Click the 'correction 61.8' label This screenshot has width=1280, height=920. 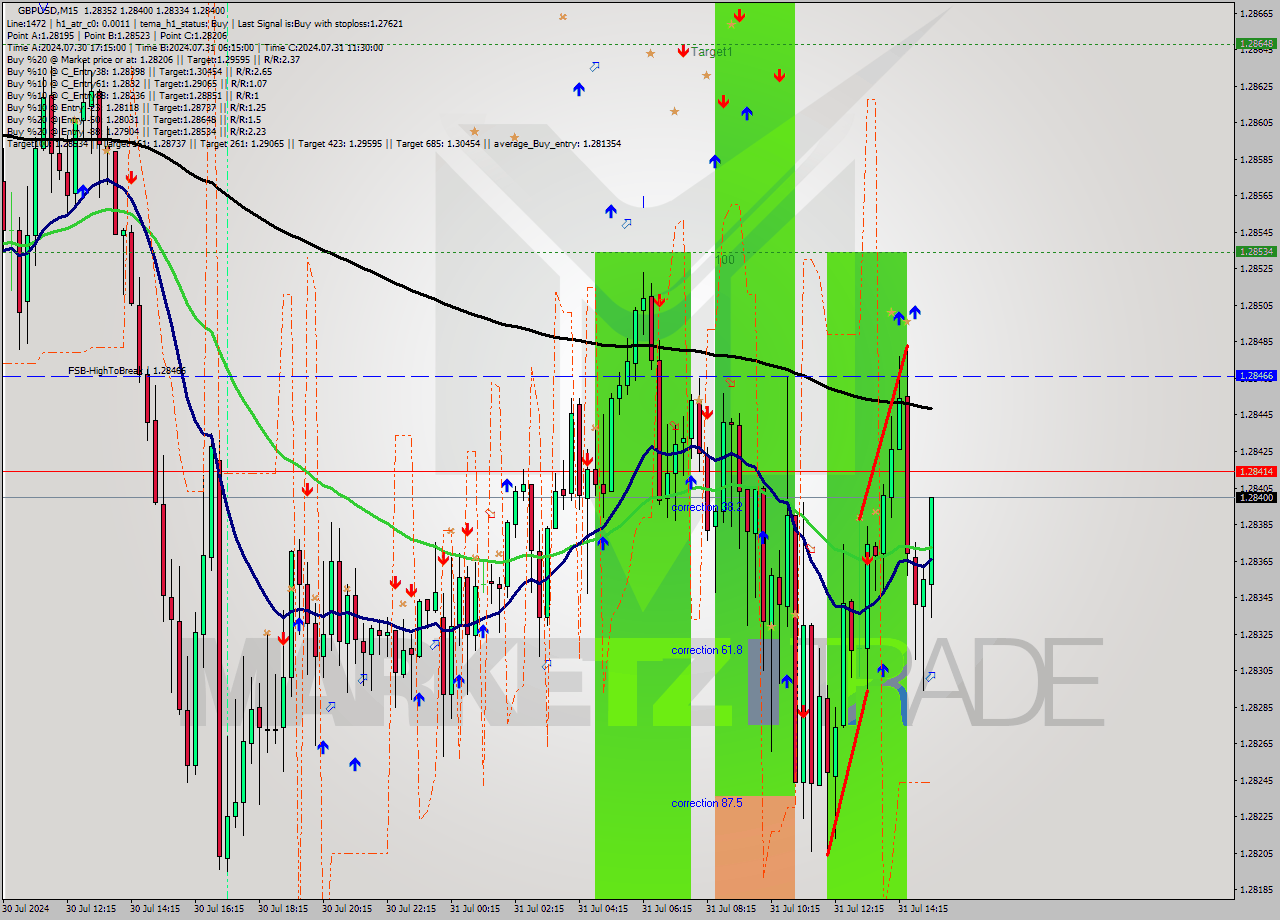tap(707, 650)
